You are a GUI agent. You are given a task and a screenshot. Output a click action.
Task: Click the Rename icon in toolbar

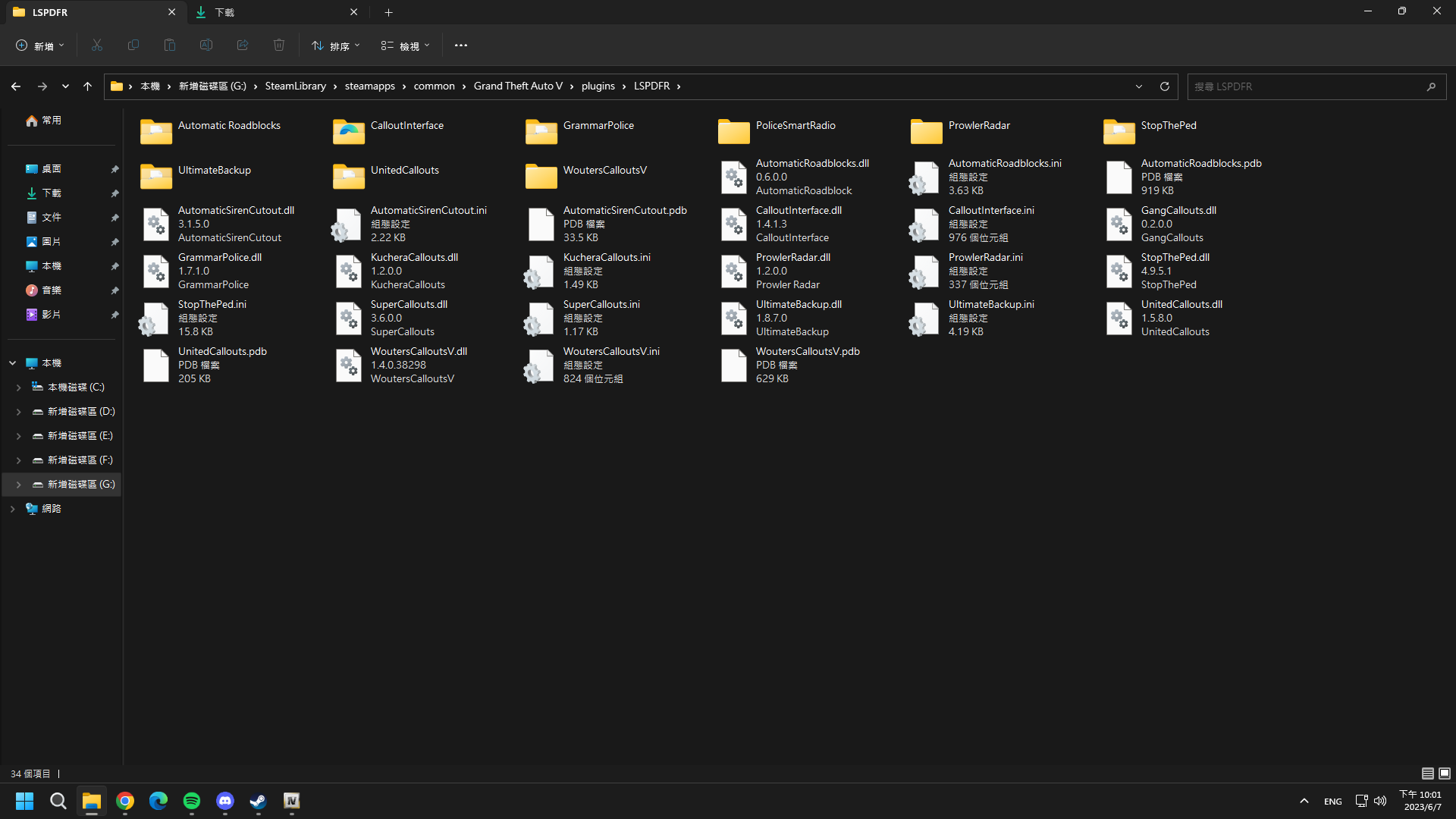click(x=206, y=45)
